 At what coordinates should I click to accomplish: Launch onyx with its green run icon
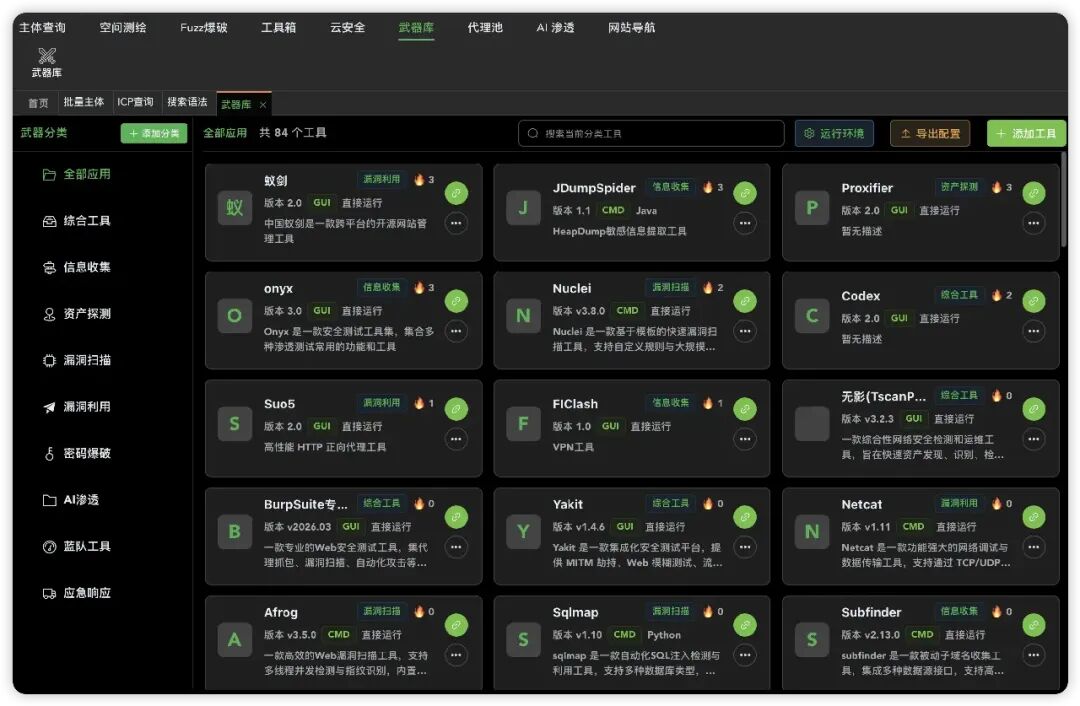coord(456,301)
